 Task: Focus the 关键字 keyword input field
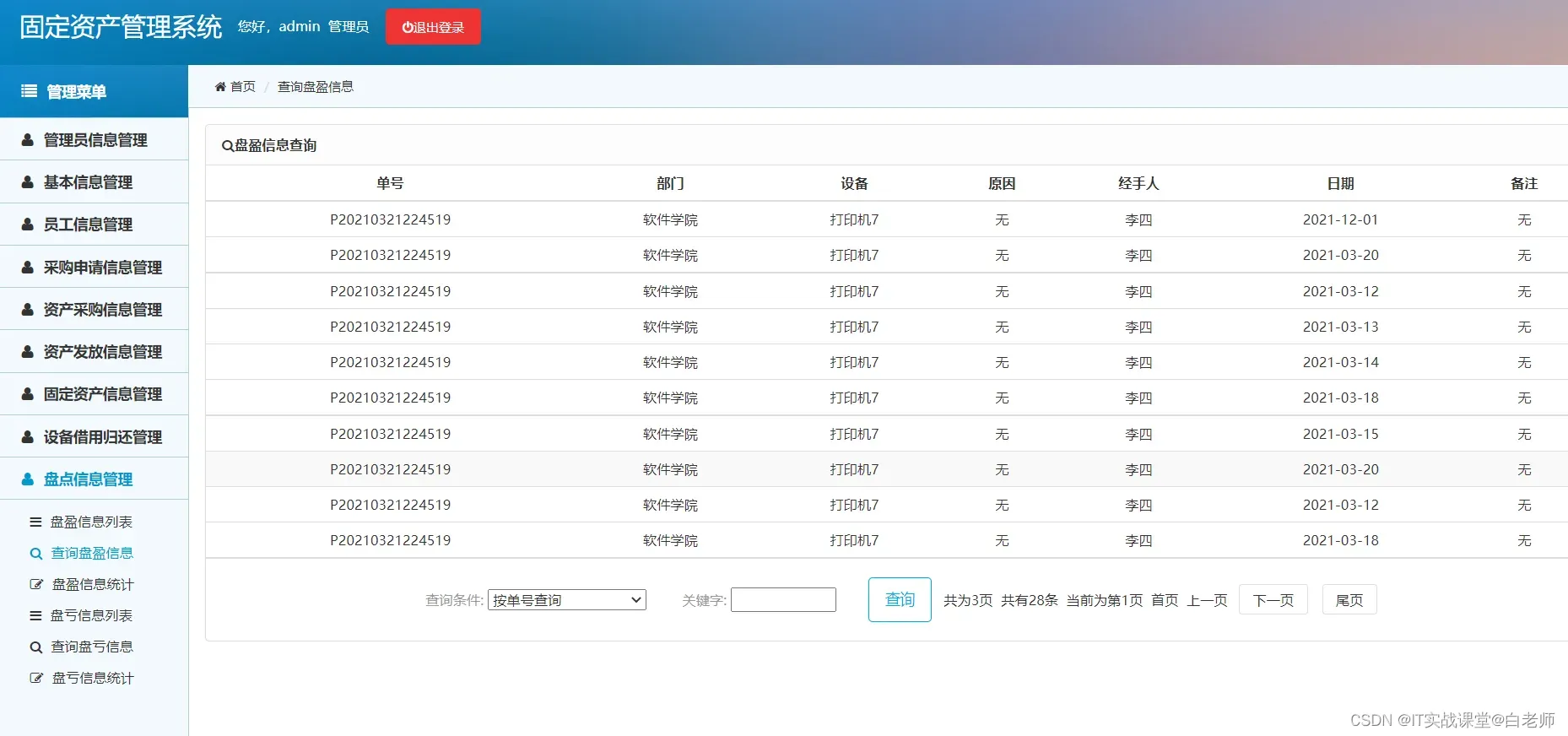click(783, 600)
